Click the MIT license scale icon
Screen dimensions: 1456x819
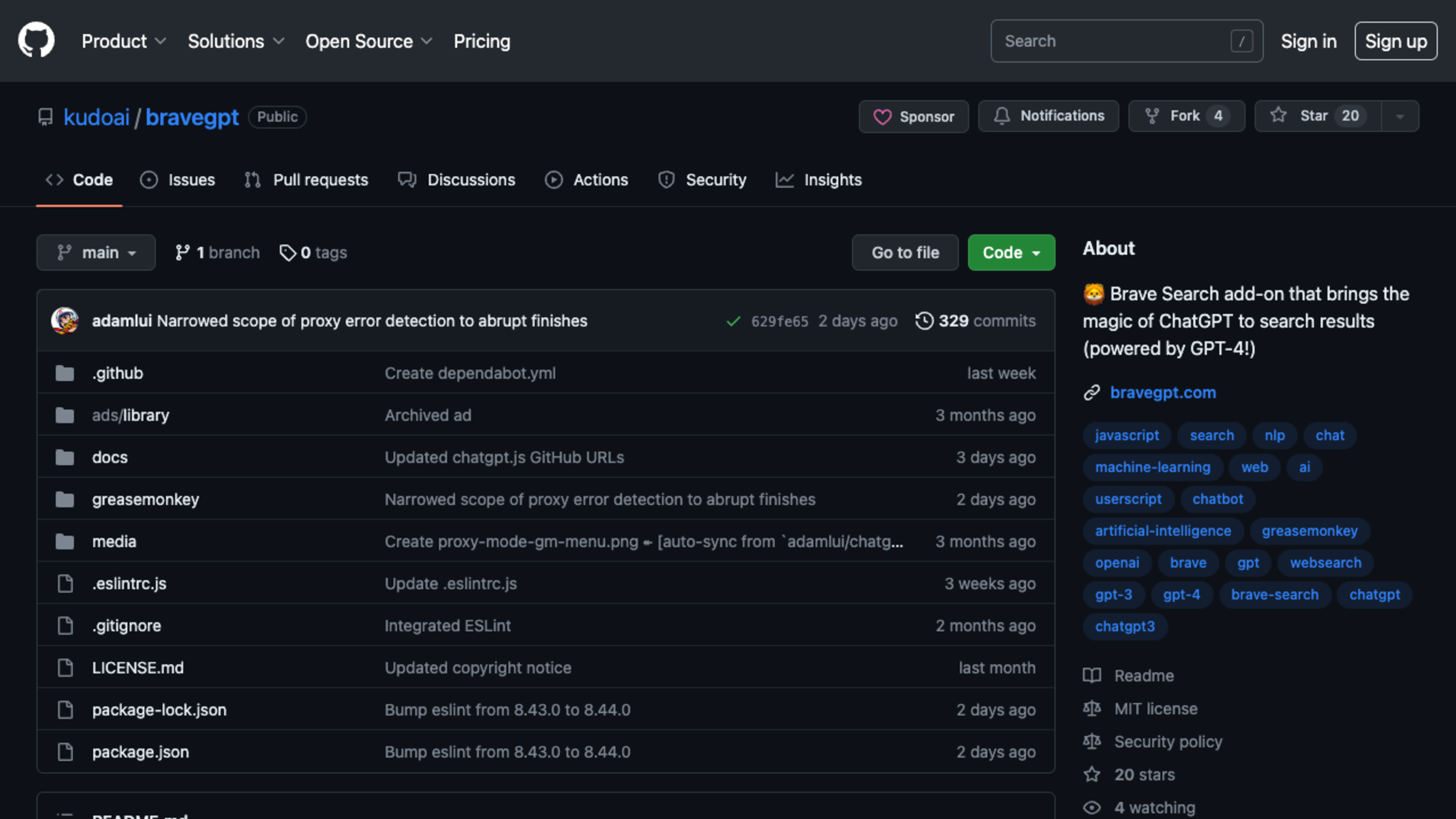(x=1092, y=708)
